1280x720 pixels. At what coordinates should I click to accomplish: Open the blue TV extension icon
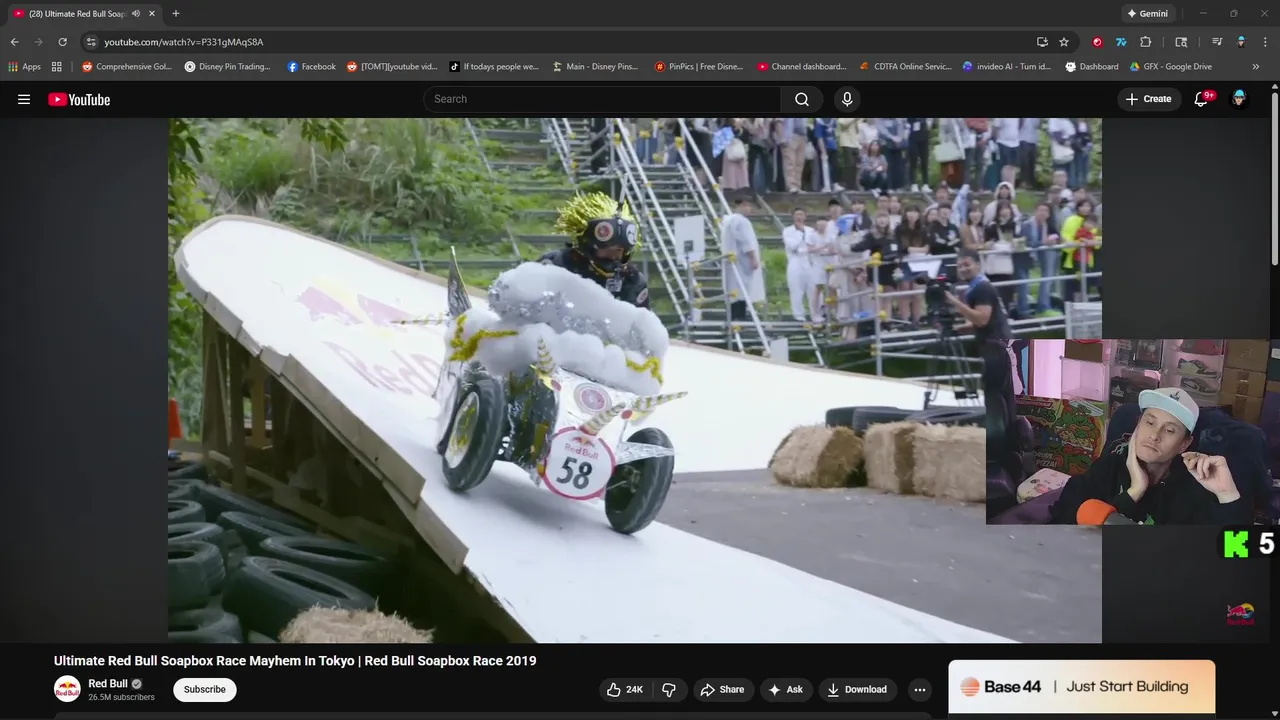coord(1121,42)
